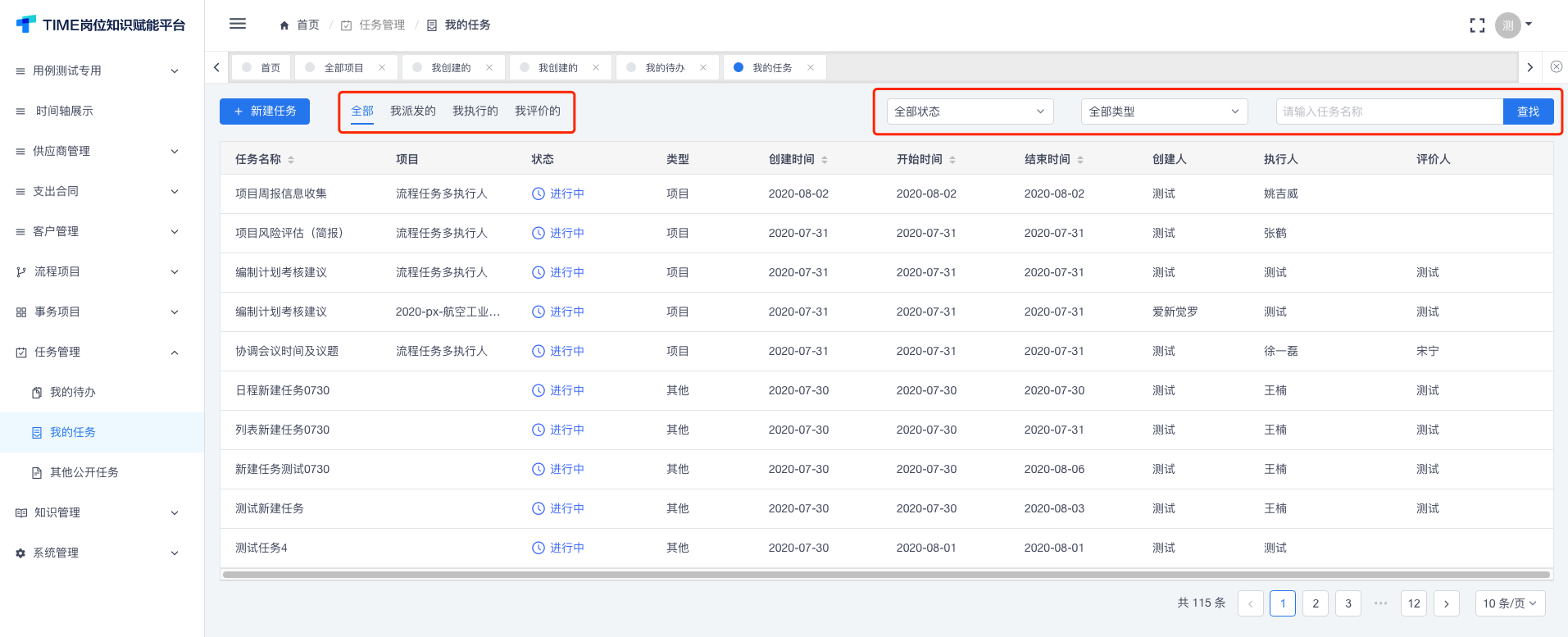
Task: Go to page 12
Action: pyautogui.click(x=1414, y=603)
